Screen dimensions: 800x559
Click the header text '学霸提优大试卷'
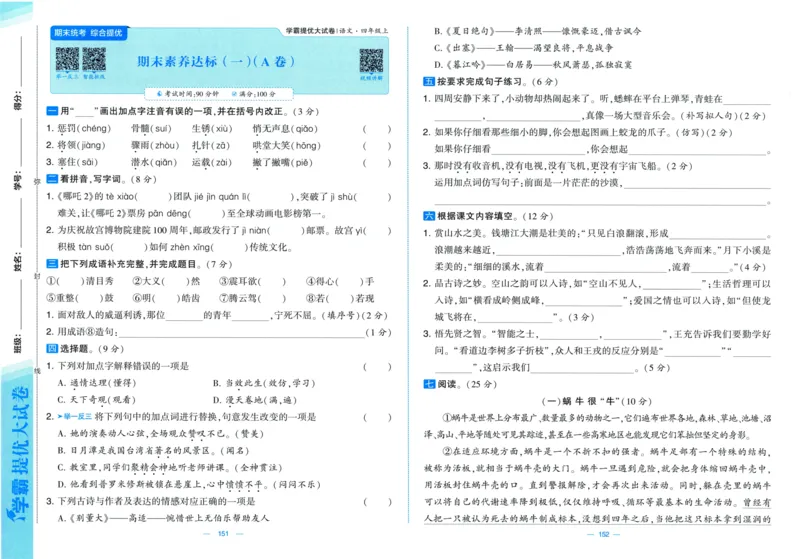[x=310, y=31]
